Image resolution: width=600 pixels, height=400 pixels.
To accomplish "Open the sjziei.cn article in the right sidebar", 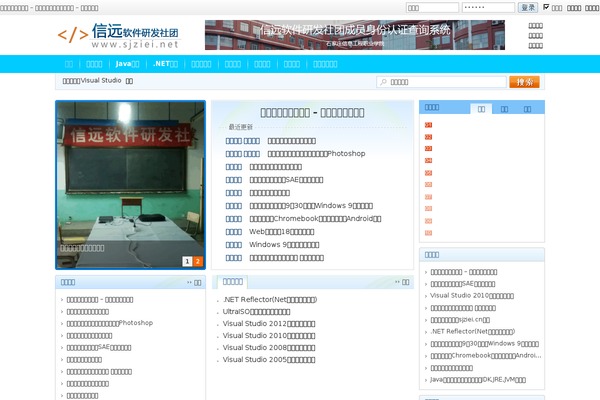I will pos(460,320).
